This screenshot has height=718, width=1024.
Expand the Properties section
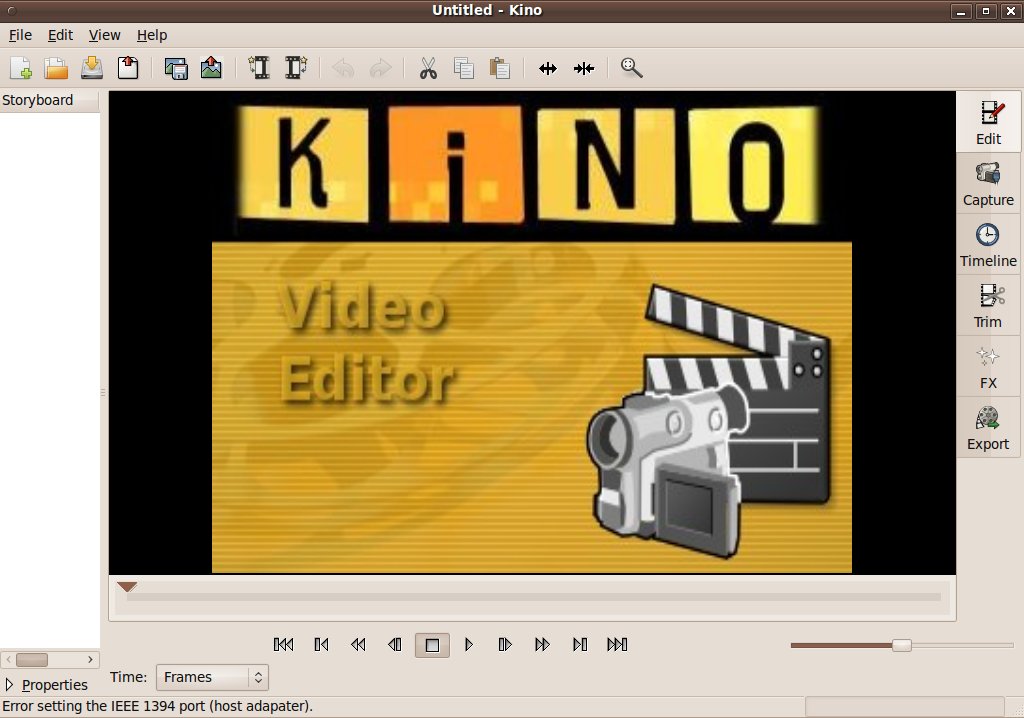tap(46, 685)
